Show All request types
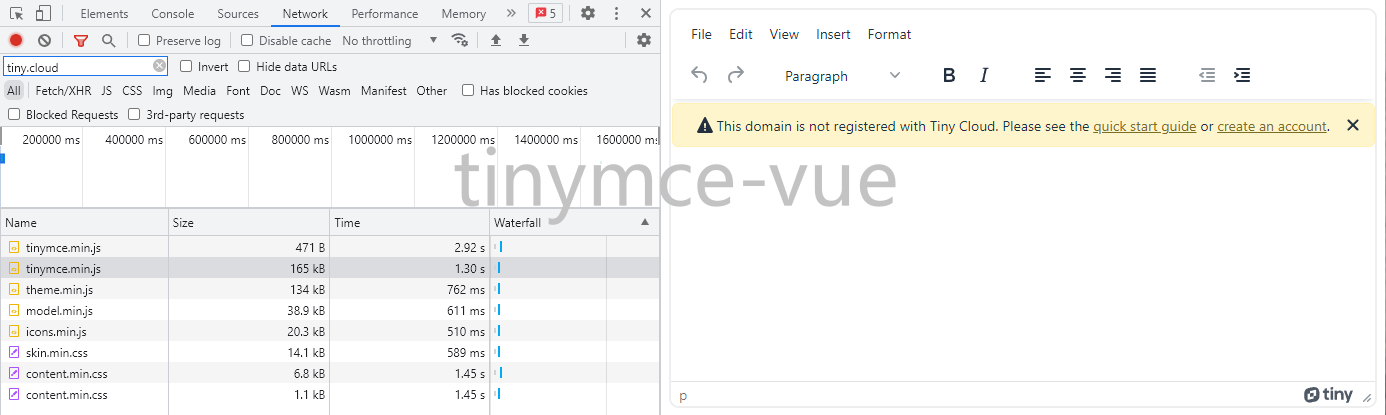 (x=13, y=91)
